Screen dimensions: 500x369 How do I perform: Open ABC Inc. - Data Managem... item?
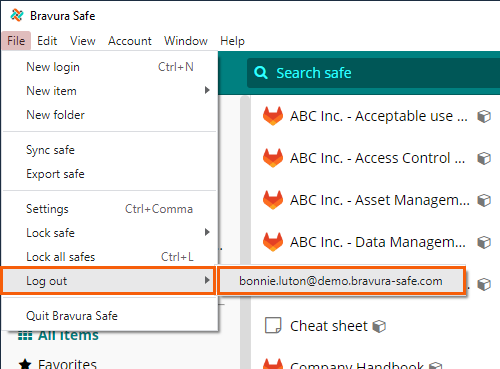[x=377, y=242]
